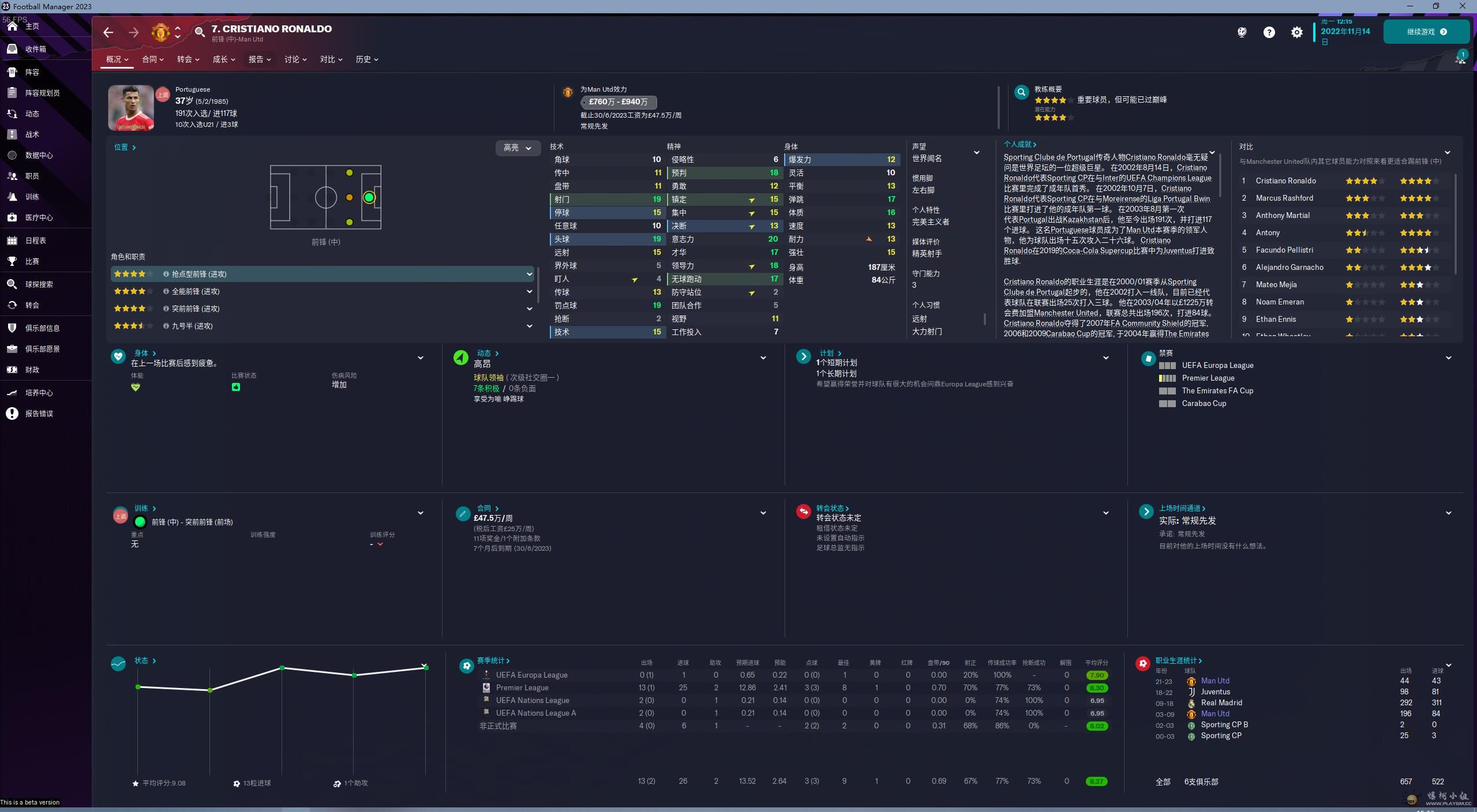Open the 财政 finances icon
1477x812 pixels.
[12, 370]
